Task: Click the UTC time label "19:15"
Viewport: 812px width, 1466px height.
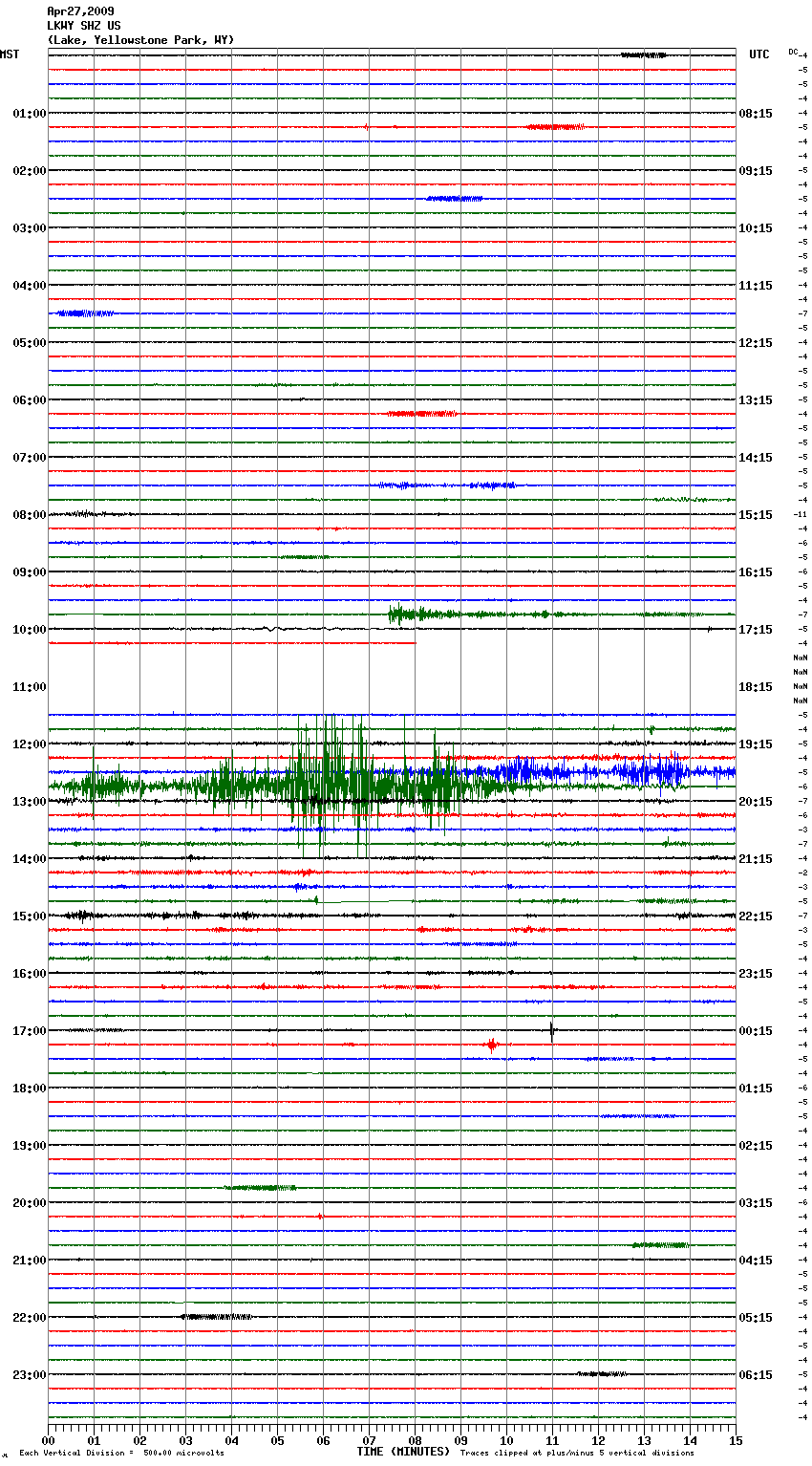Action: click(756, 744)
